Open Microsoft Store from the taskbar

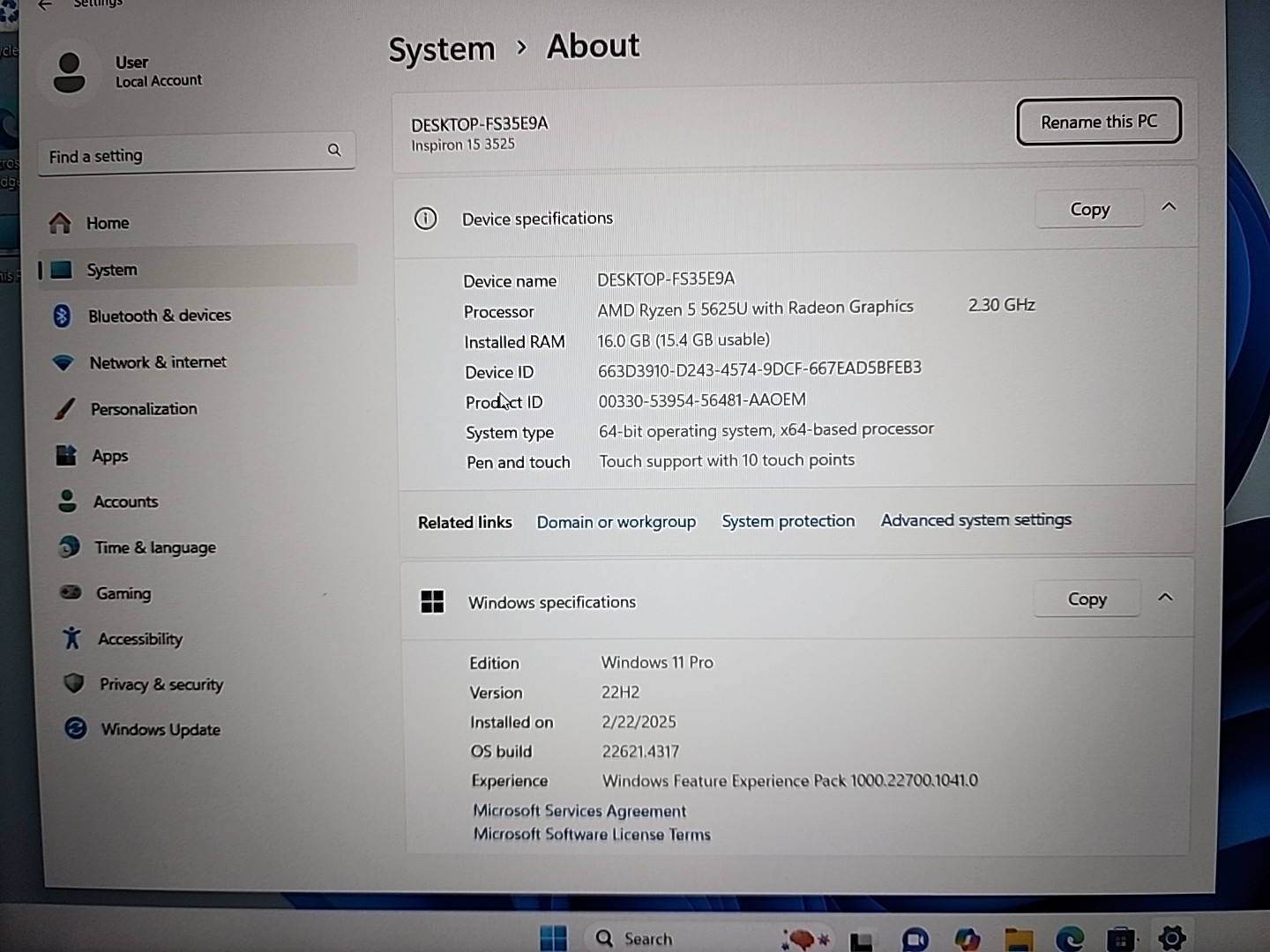click(x=1121, y=940)
